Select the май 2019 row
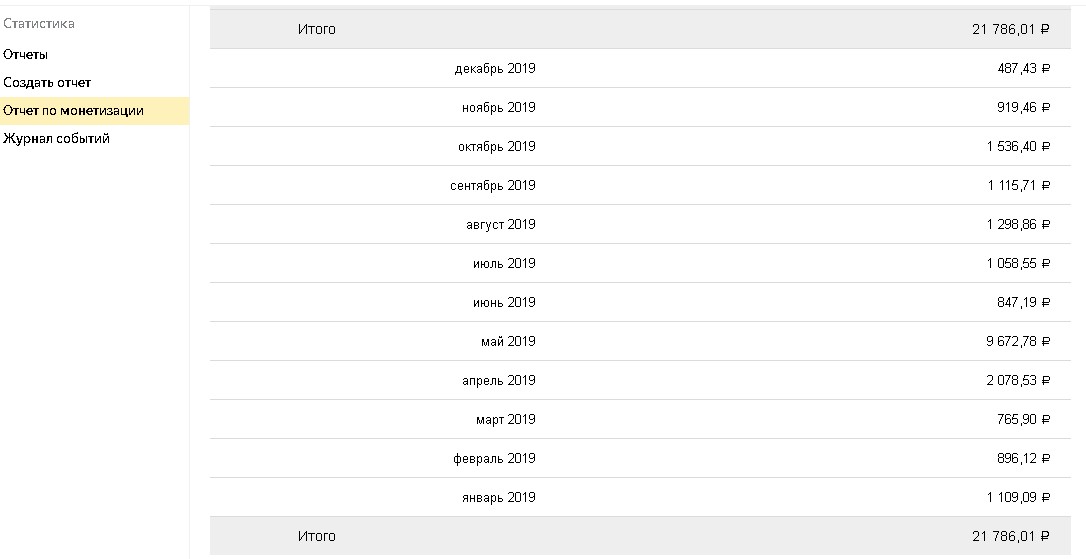The image size is (1086, 559). point(639,341)
